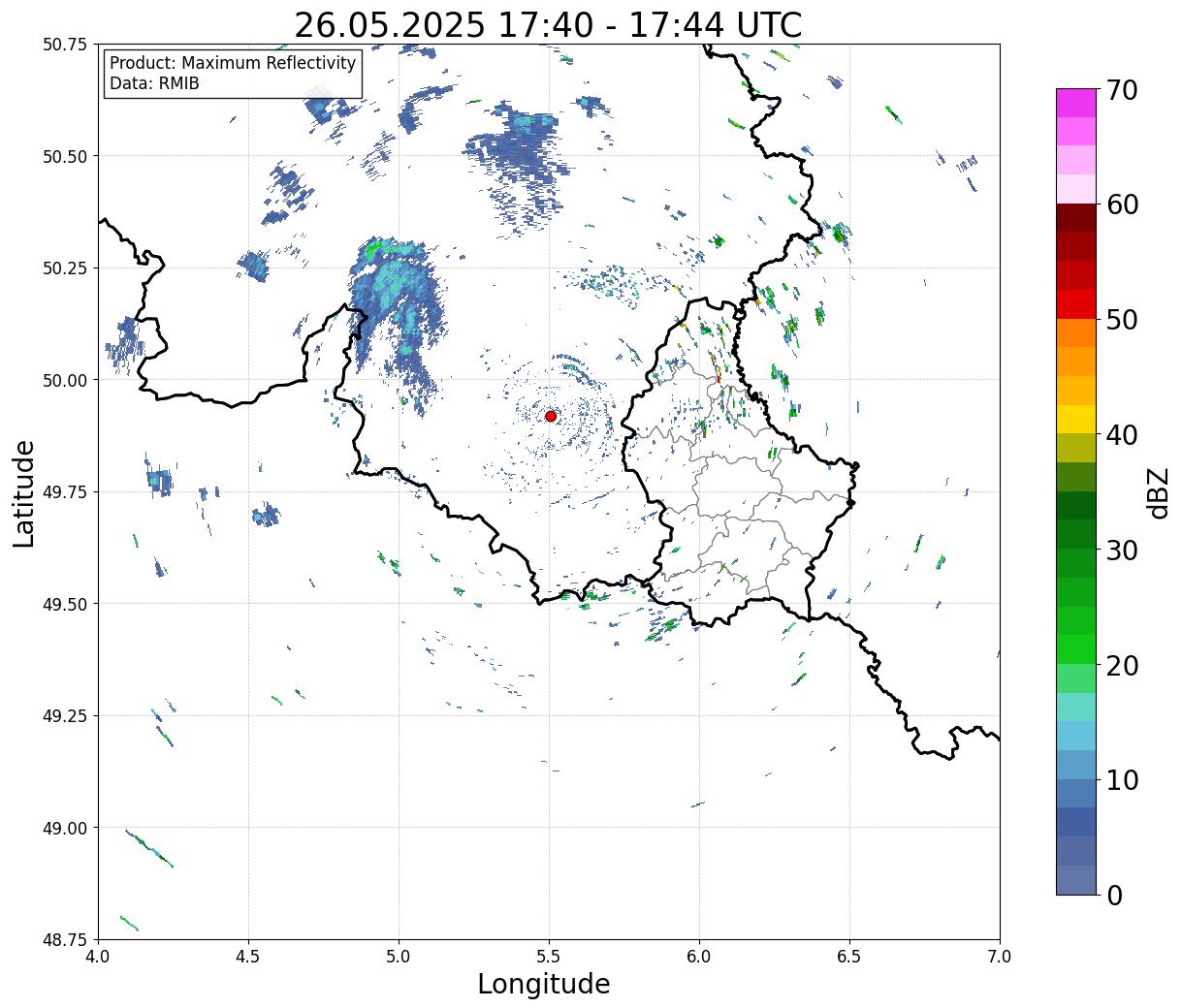
Task: Click the cyan colorbar swatch above 10
Action: tap(1076, 736)
